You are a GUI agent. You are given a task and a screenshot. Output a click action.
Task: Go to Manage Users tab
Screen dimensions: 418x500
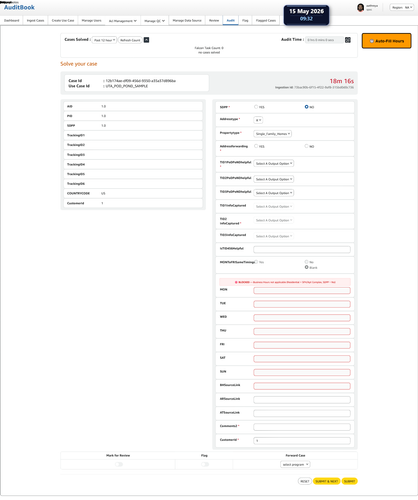pos(91,20)
